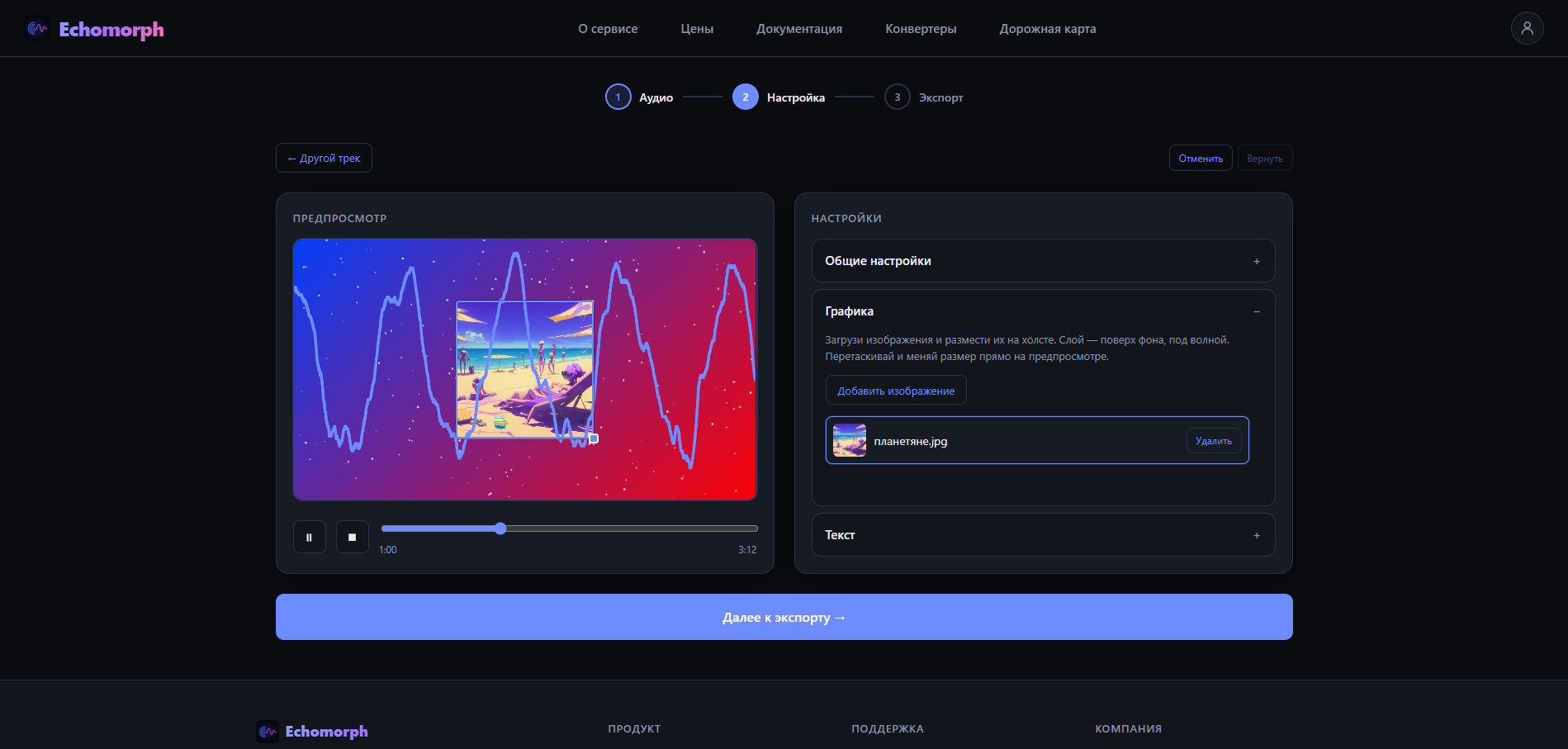The height and width of the screenshot is (749, 1568).
Task: Open the Документация page
Action: click(x=799, y=29)
